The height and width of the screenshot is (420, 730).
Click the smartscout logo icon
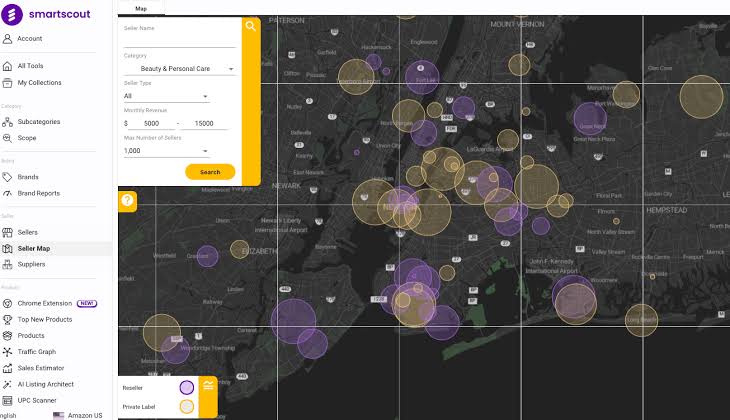click(x=12, y=14)
